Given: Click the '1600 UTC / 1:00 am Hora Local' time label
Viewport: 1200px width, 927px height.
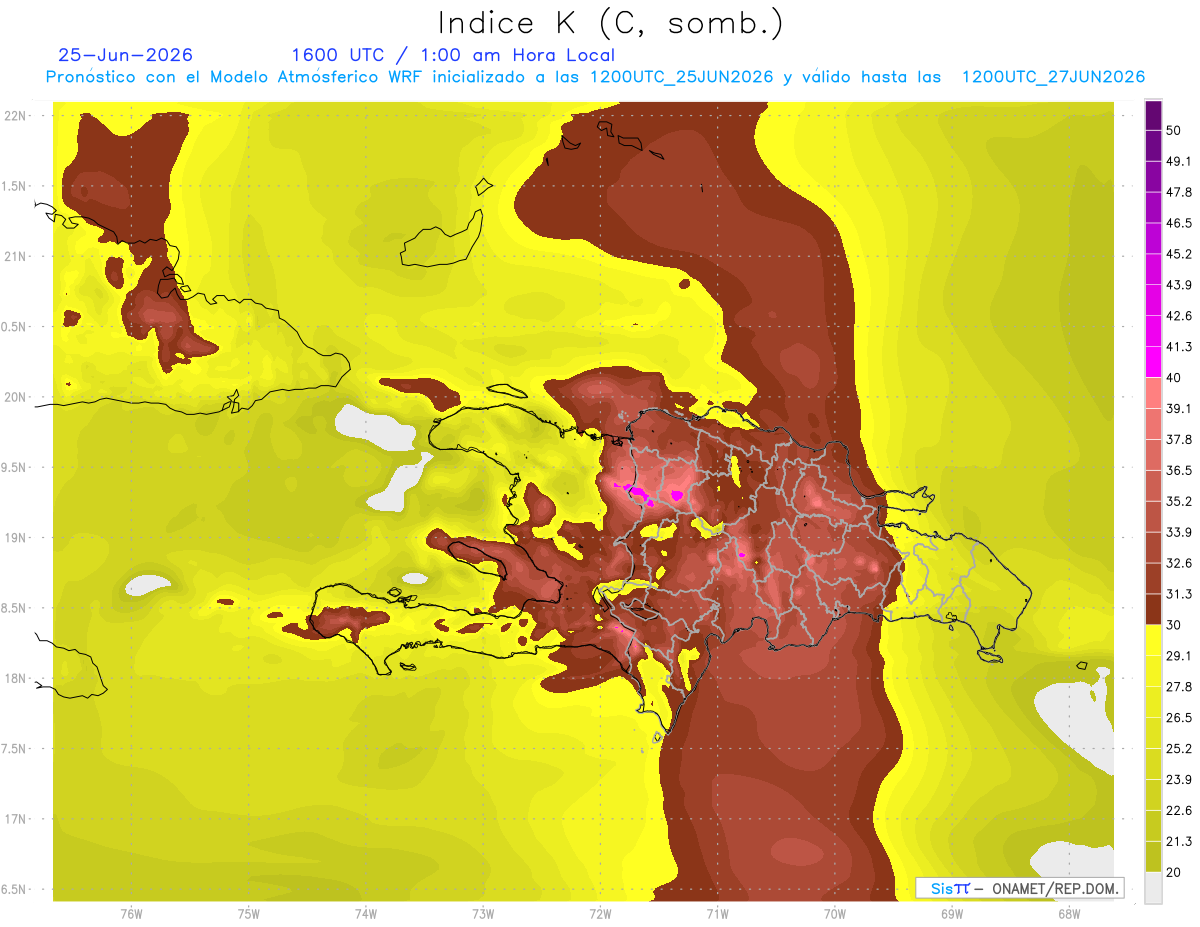Looking at the screenshot, I should point(453,55).
